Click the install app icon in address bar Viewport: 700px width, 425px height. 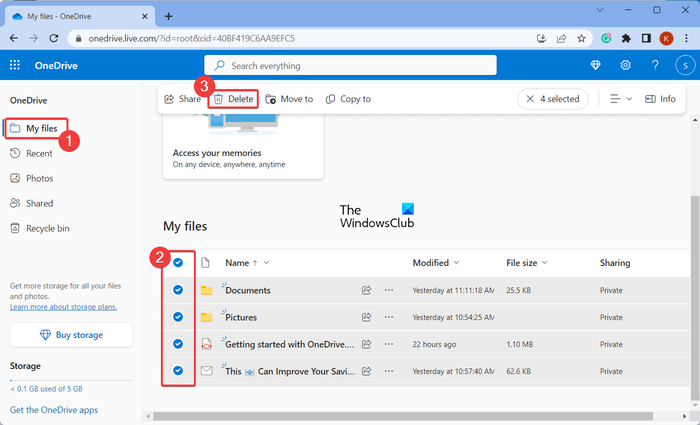pyautogui.click(x=542, y=38)
